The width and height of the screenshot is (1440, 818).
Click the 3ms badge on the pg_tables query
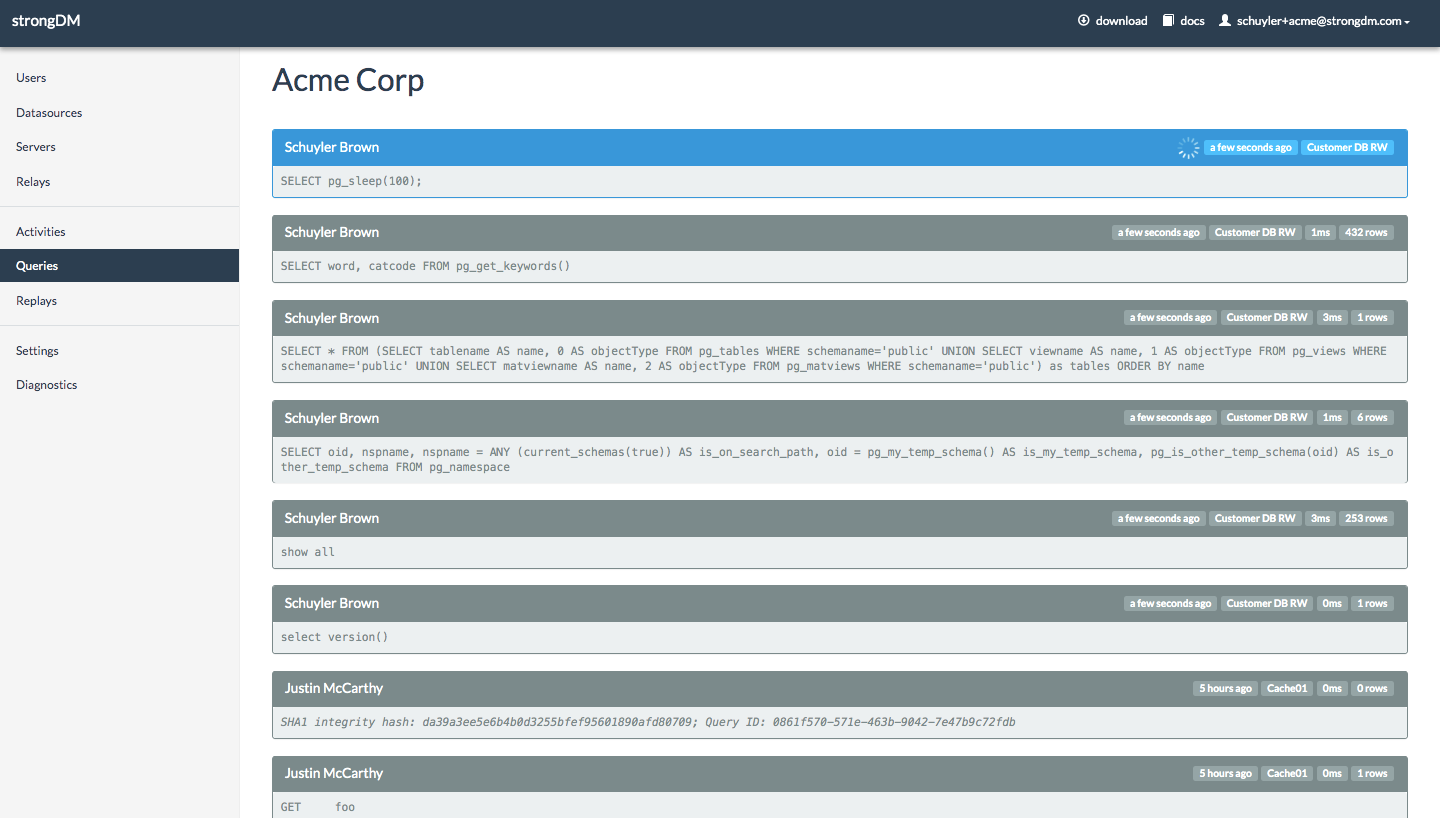point(1332,318)
